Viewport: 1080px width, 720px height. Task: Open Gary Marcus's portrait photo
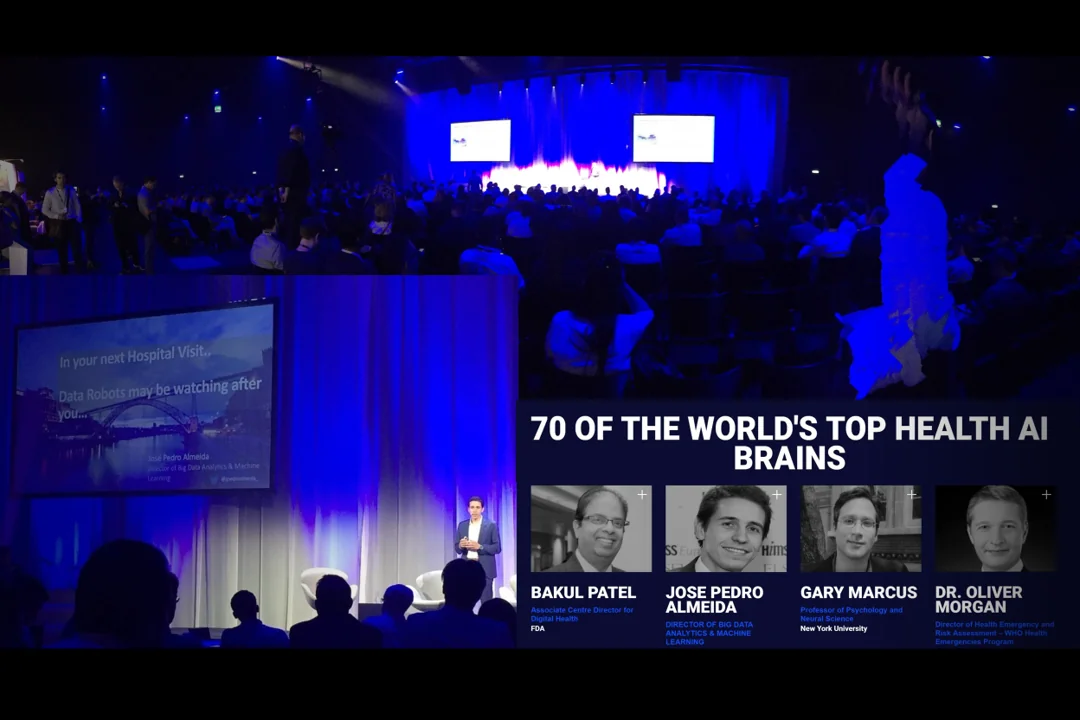click(x=861, y=528)
